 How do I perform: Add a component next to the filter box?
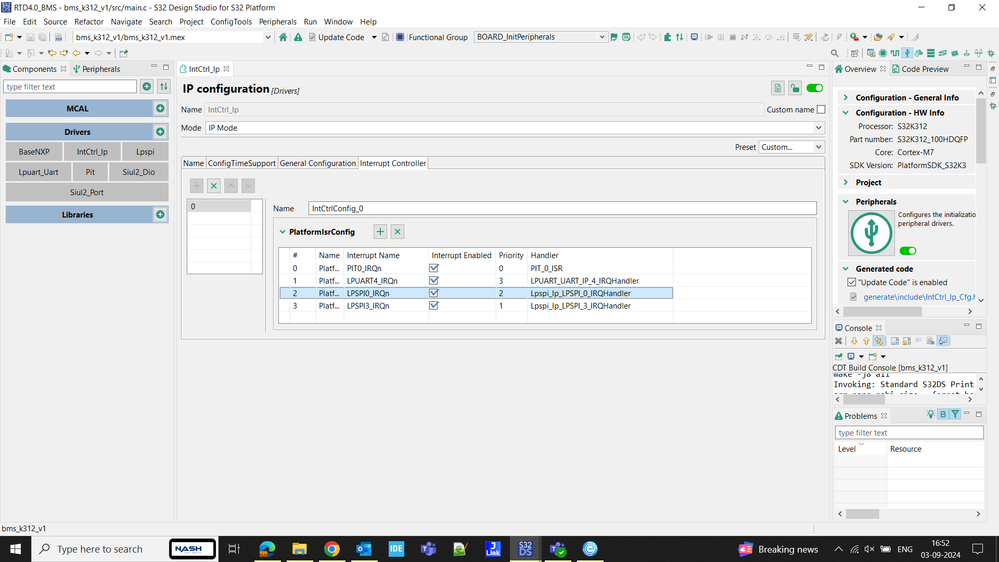point(147,87)
